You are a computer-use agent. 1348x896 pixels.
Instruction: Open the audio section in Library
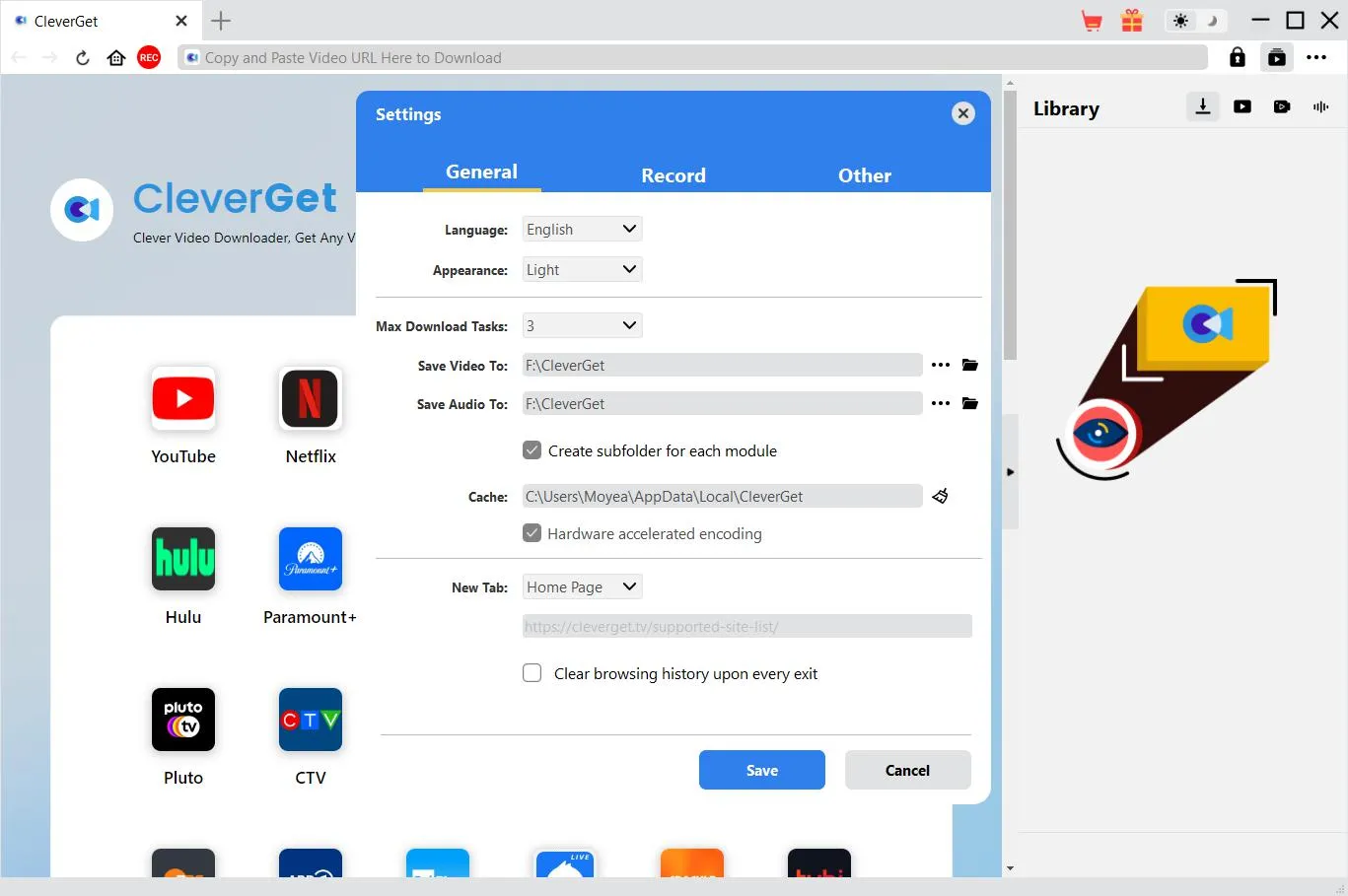tap(1320, 106)
